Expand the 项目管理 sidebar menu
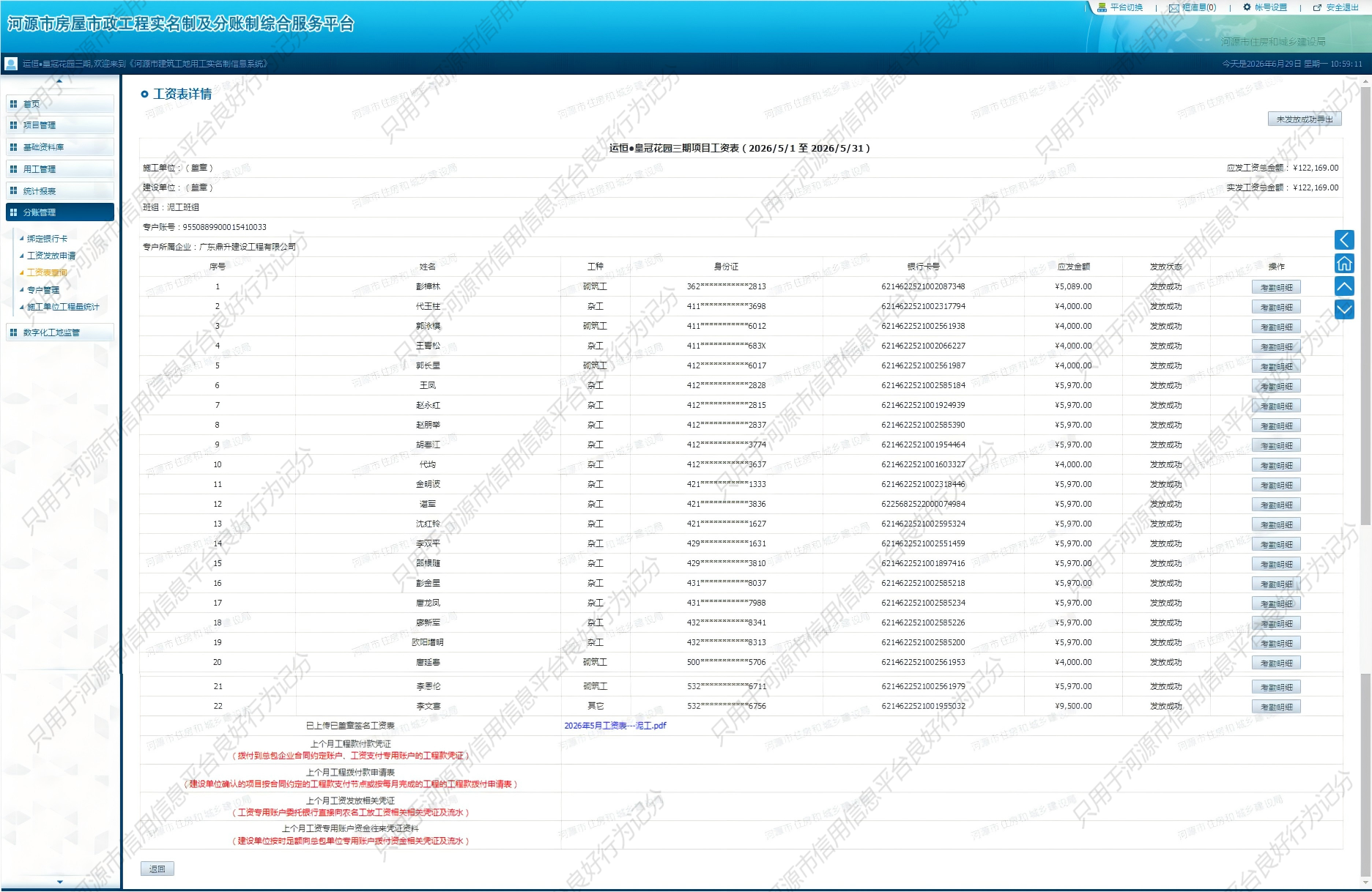This screenshot has width=1372, height=892. 60,125
